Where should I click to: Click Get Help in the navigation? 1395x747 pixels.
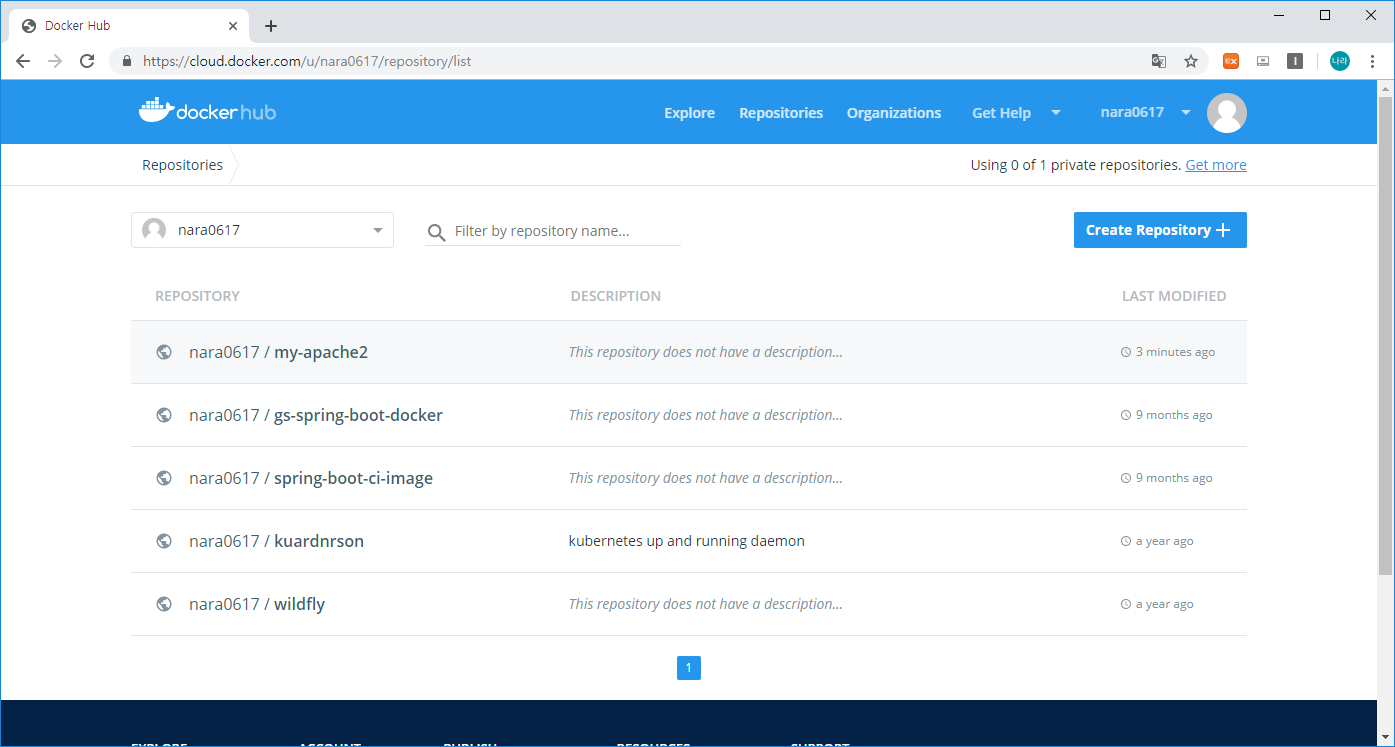(1001, 113)
